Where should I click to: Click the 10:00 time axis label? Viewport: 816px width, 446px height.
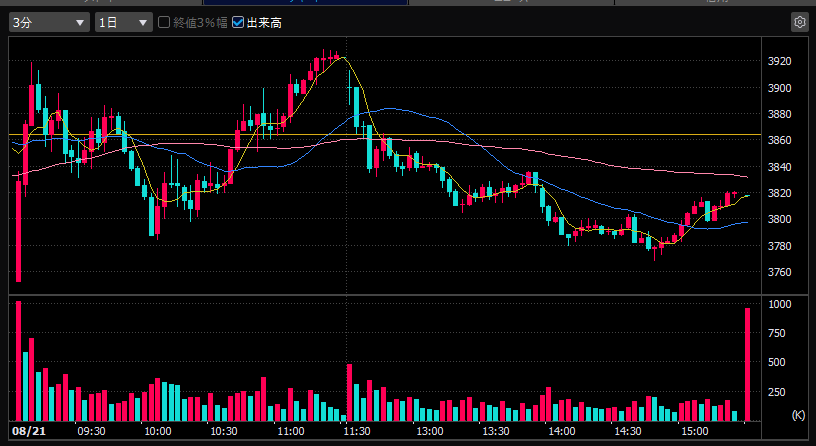coord(158,431)
